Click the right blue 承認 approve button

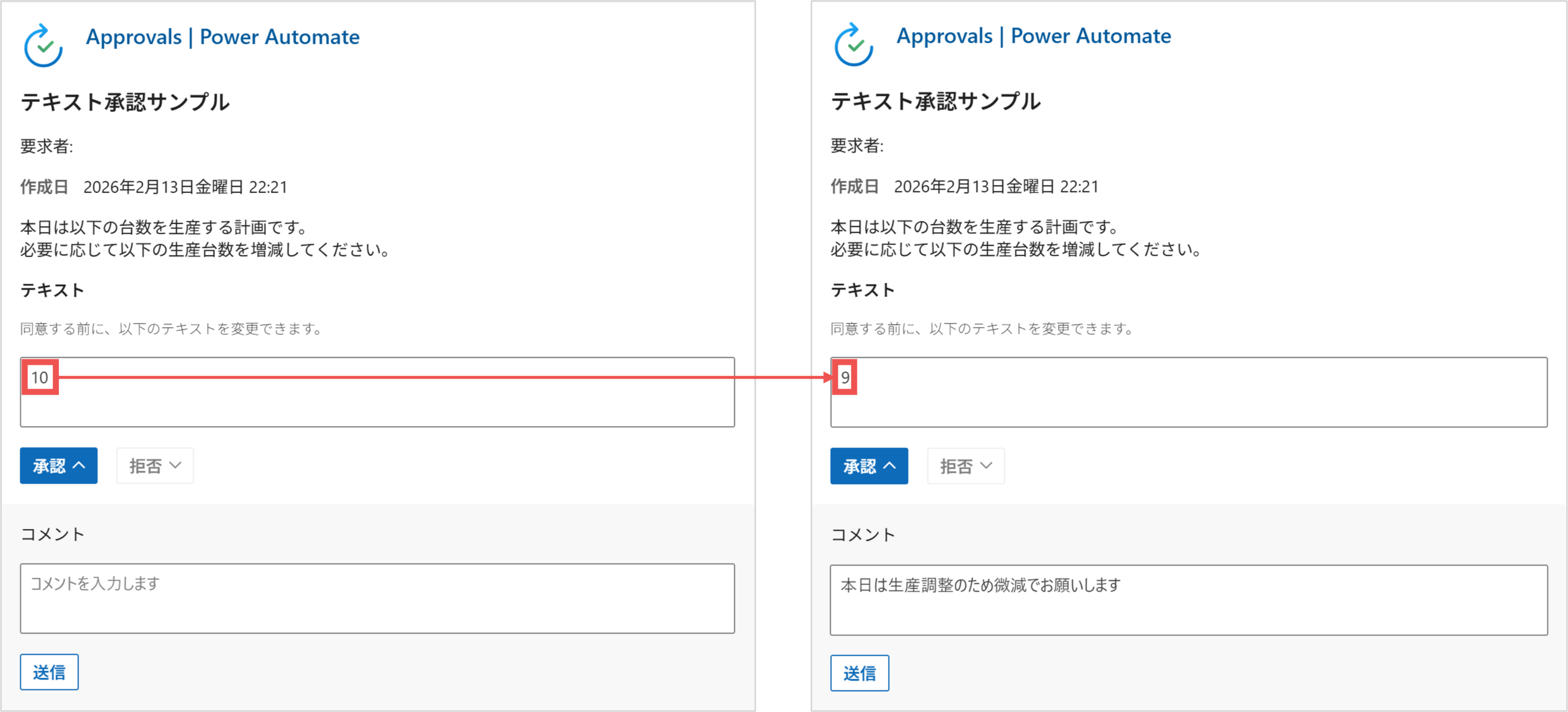(869, 466)
